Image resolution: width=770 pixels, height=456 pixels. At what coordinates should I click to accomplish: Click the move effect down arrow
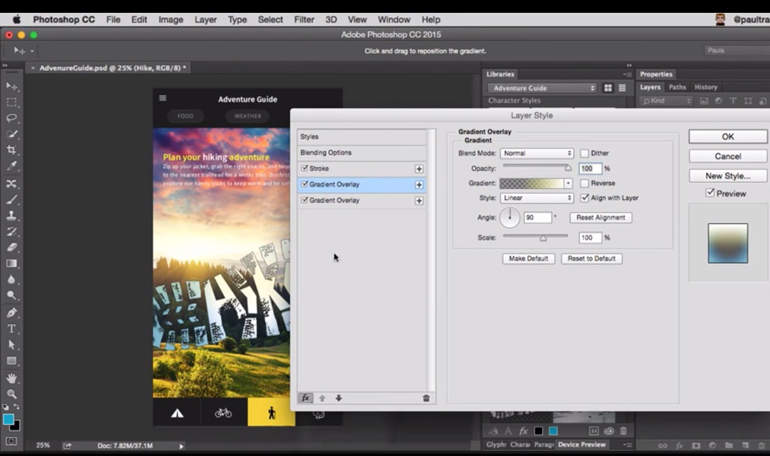click(339, 398)
